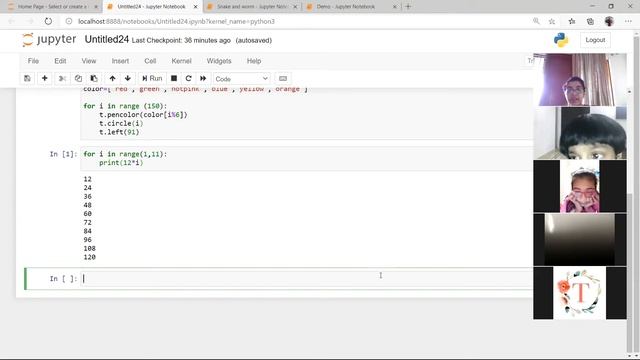This screenshot has height=360, width=640.
Task: Open the command palette keyboard icon
Action: coord(283,78)
